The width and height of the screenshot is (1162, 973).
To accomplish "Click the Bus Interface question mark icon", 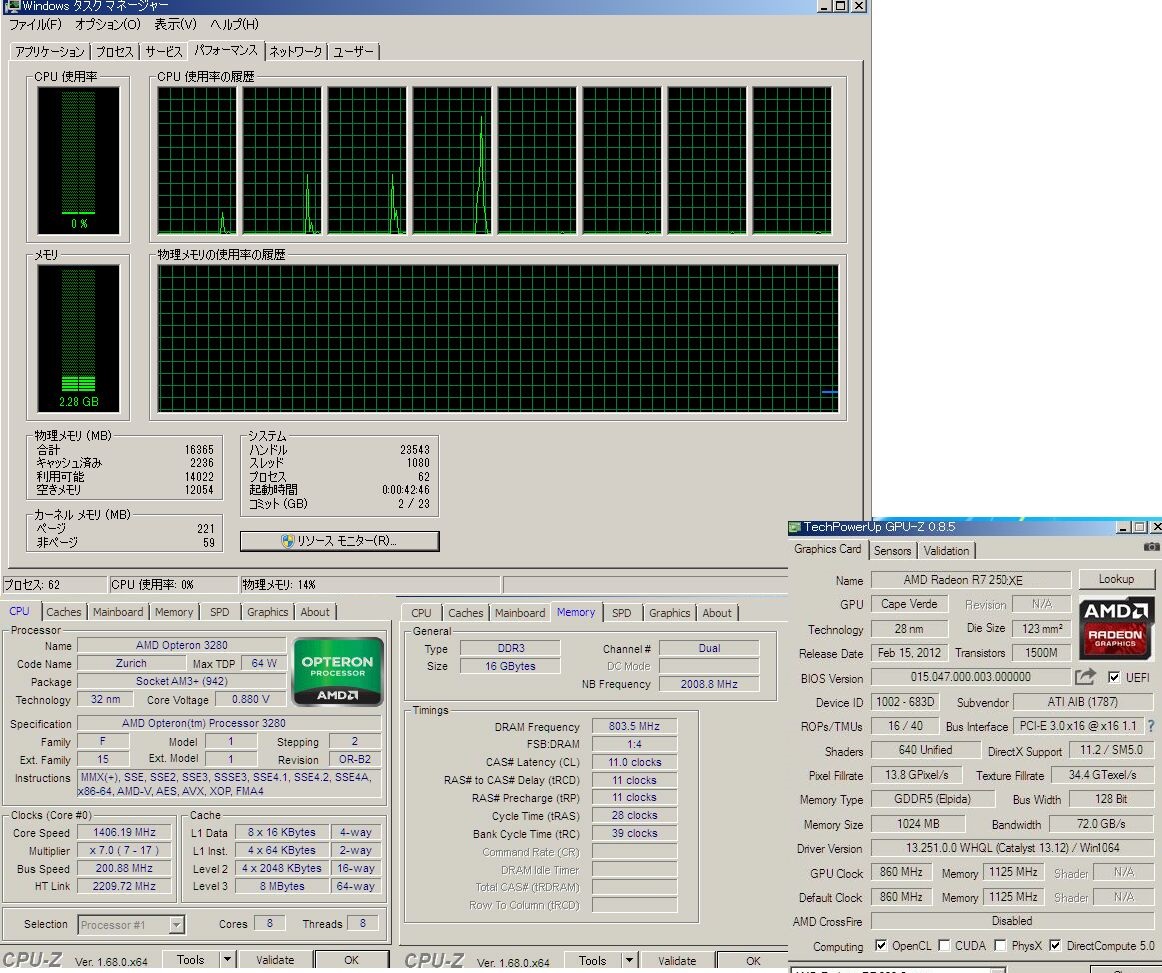I will click(x=1151, y=726).
